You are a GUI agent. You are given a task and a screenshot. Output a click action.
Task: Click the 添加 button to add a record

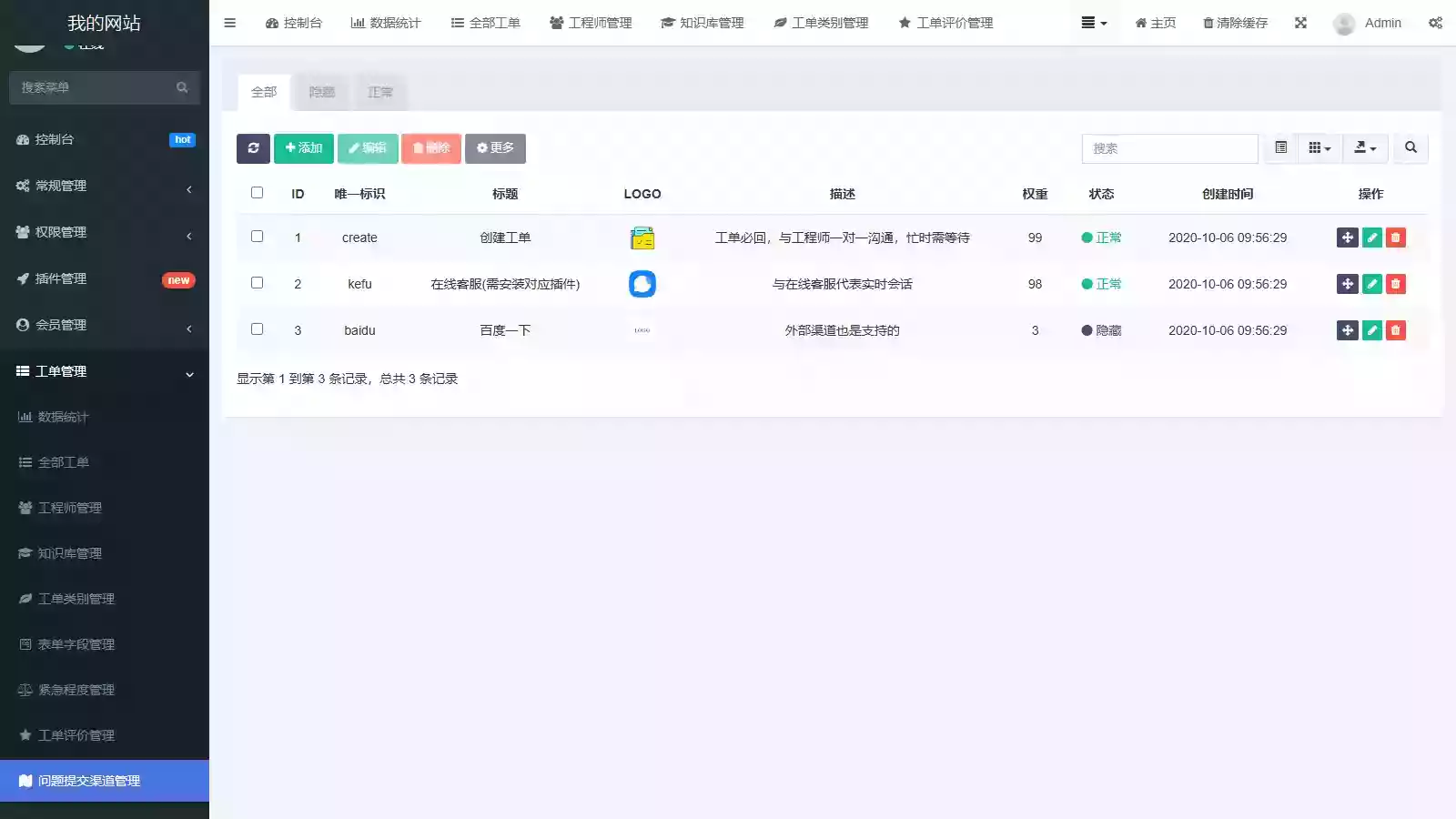tap(303, 147)
